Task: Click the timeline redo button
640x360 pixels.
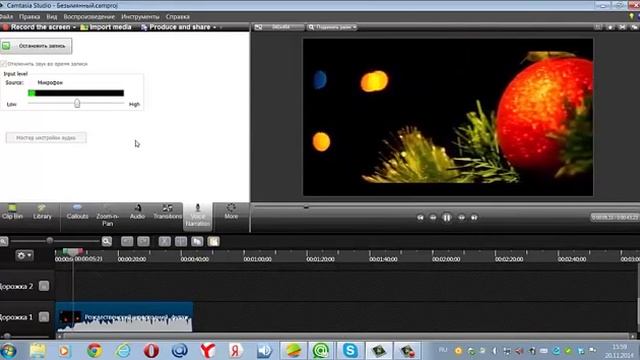Action: tap(143, 241)
